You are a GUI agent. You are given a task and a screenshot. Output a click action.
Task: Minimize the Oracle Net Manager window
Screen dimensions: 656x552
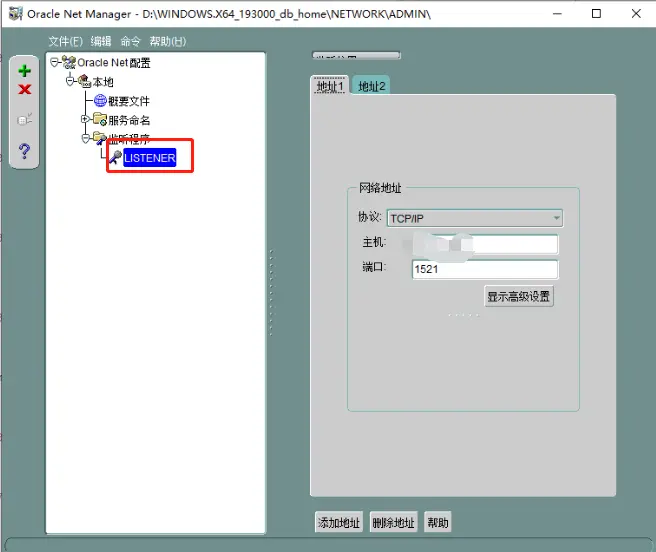click(x=557, y=14)
